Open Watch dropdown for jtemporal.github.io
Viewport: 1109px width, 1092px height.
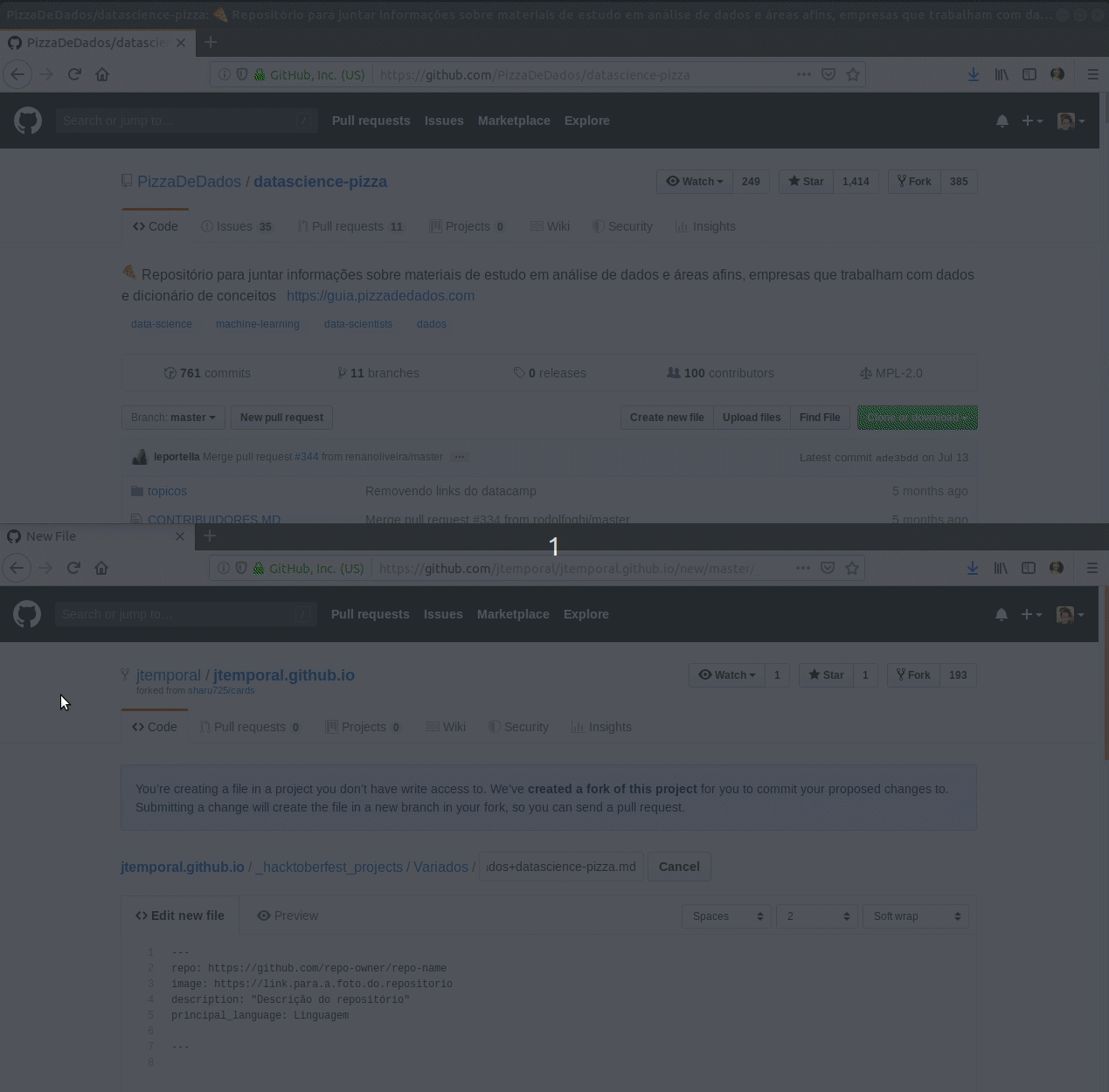727,675
